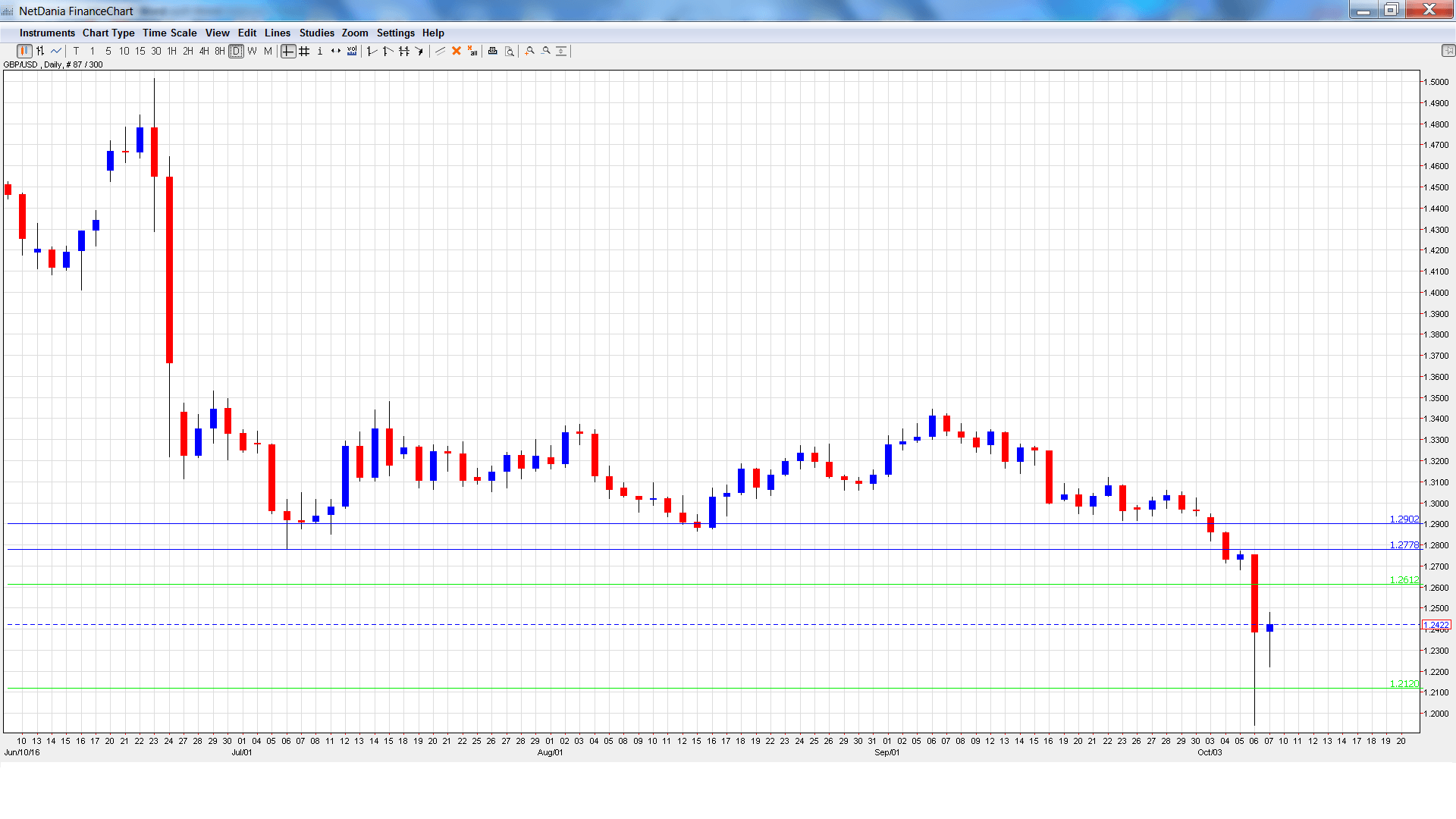
Task: Open the Studies menu
Action: click(x=316, y=33)
